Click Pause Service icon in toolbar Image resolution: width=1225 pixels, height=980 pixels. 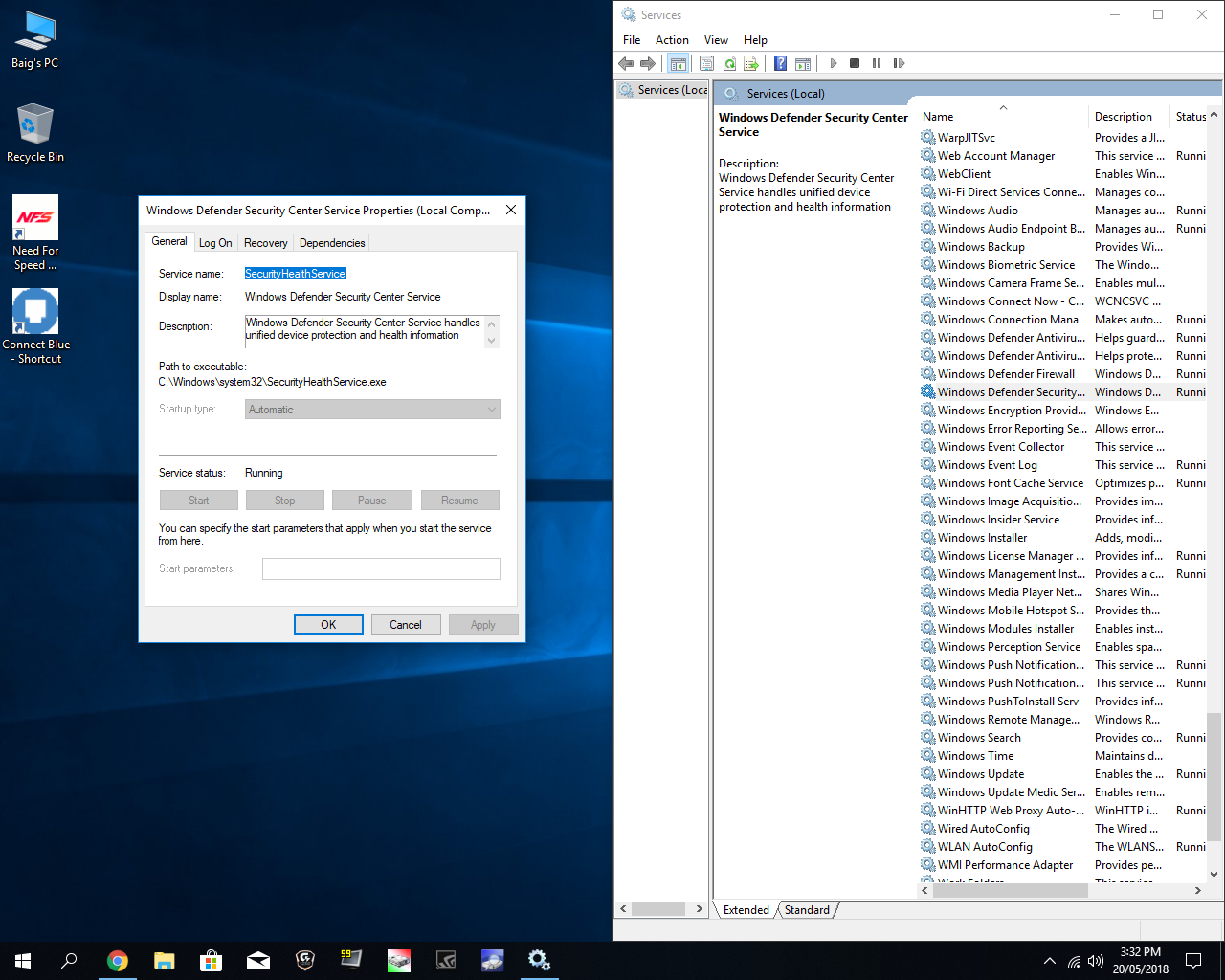(877, 63)
